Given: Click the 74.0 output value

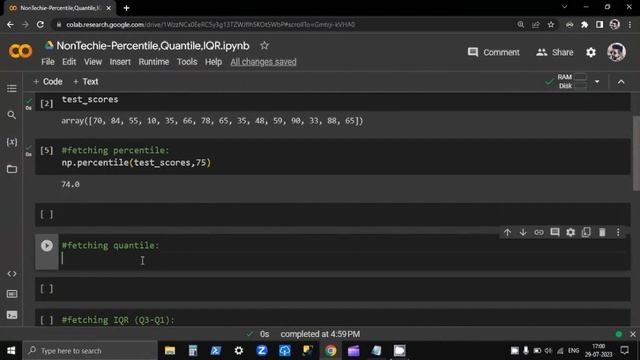Looking at the screenshot, I should pos(70,184).
